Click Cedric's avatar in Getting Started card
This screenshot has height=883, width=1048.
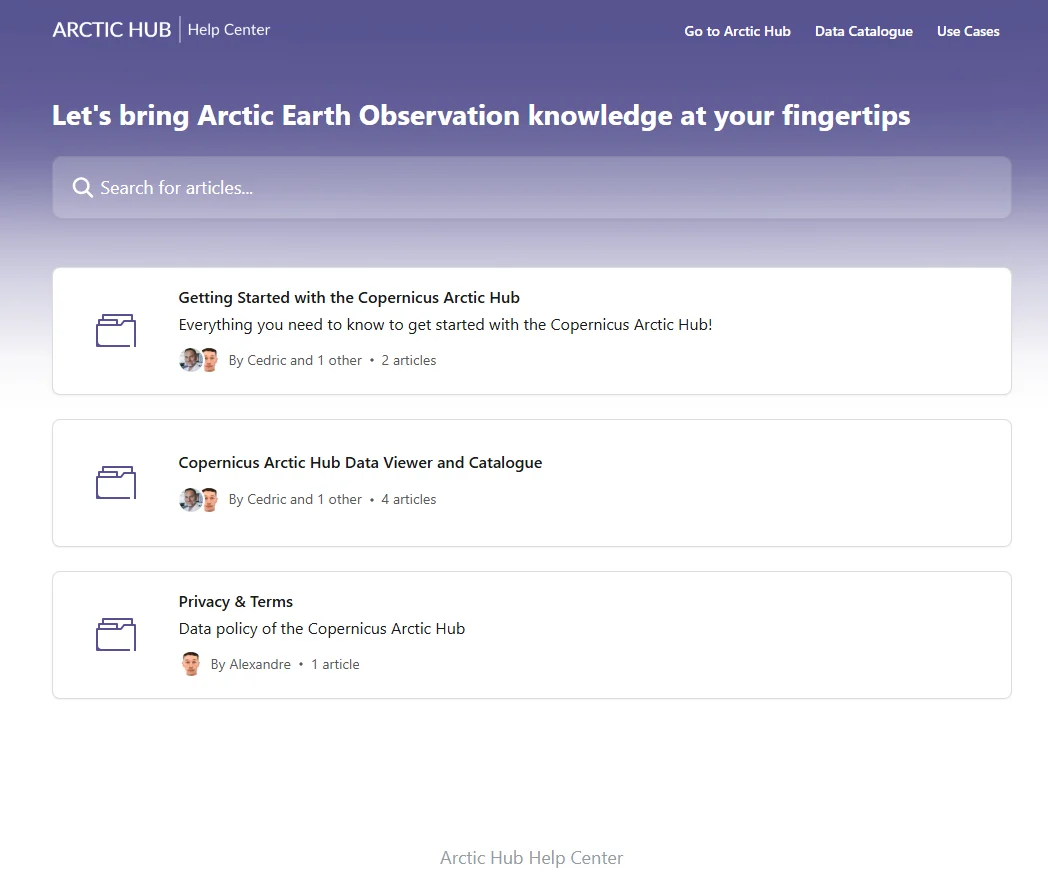click(190, 360)
